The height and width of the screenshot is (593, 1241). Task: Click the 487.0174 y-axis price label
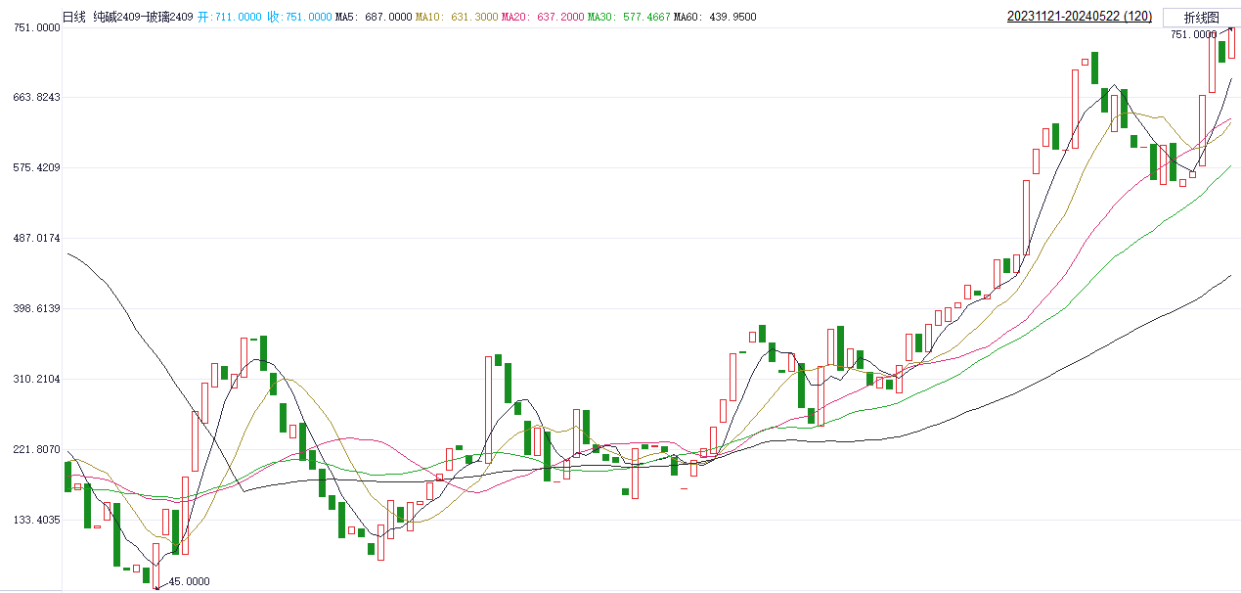pyautogui.click(x=33, y=238)
